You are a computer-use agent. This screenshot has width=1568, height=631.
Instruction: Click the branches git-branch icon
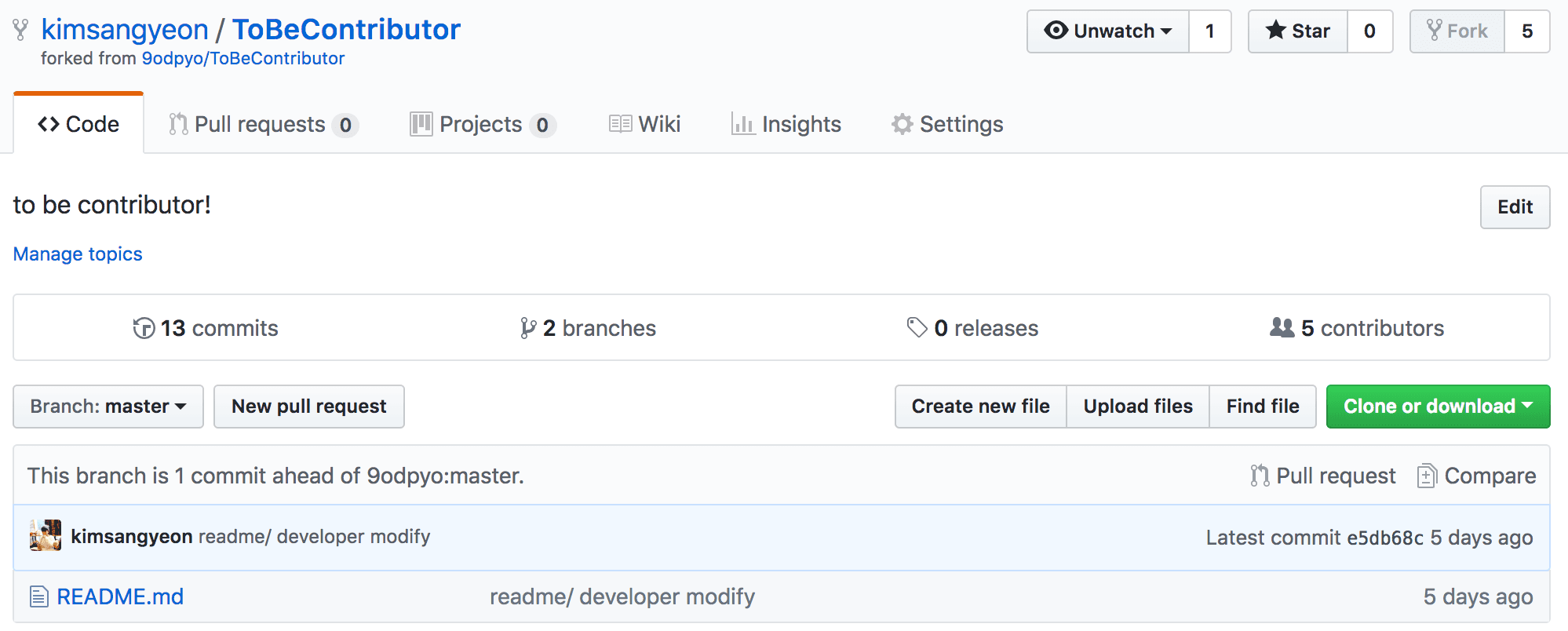click(x=528, y=328)
